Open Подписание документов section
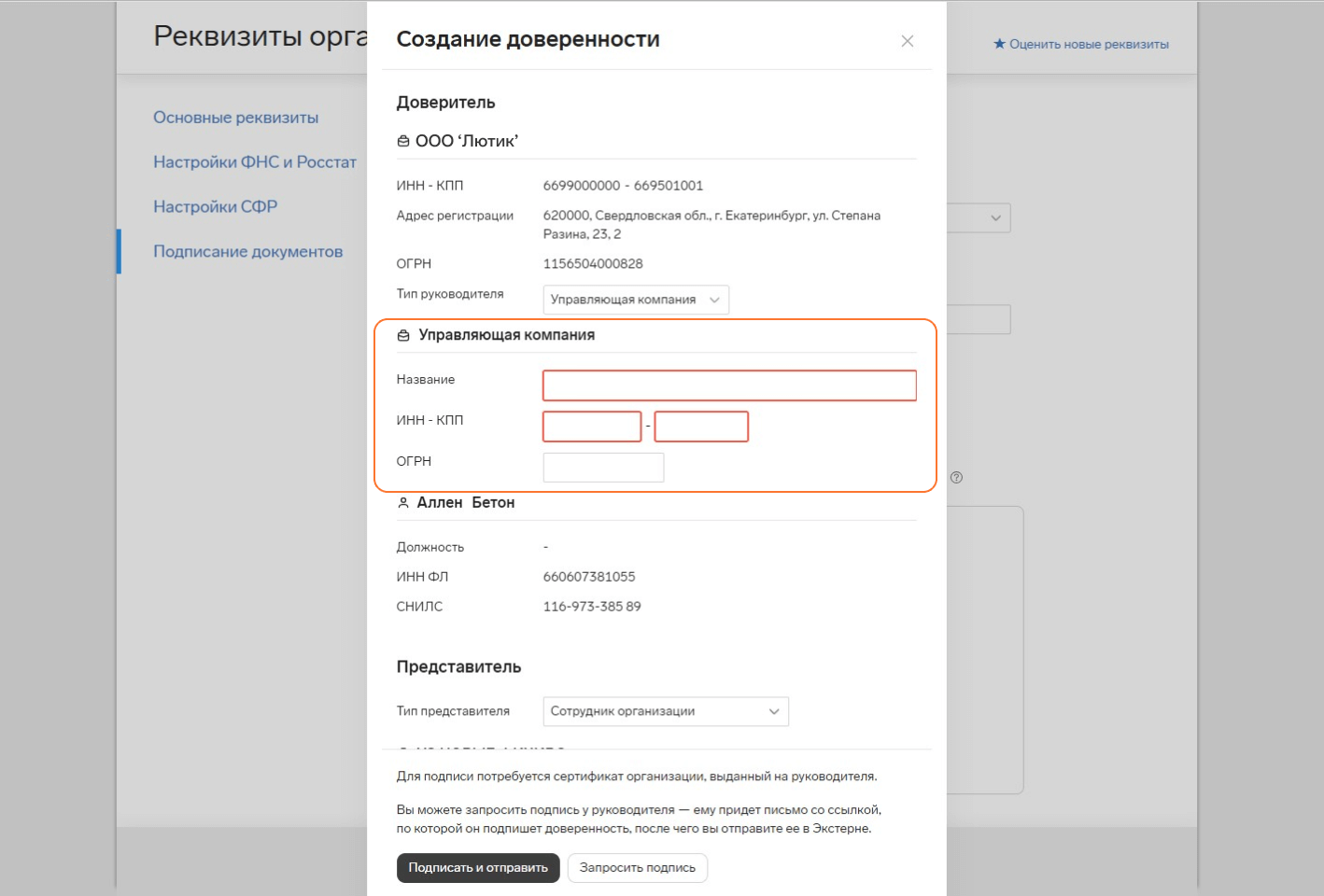The image size is (1324, 896). pyautogui.click(x=248, y=252)
